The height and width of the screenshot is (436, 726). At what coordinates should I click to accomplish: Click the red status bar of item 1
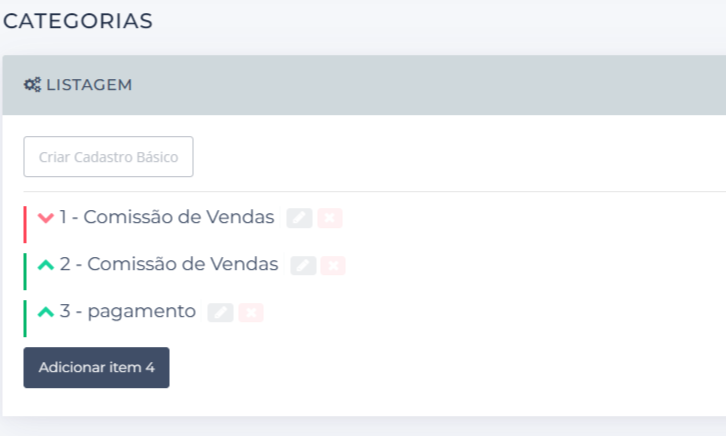(x=25, y=224)
